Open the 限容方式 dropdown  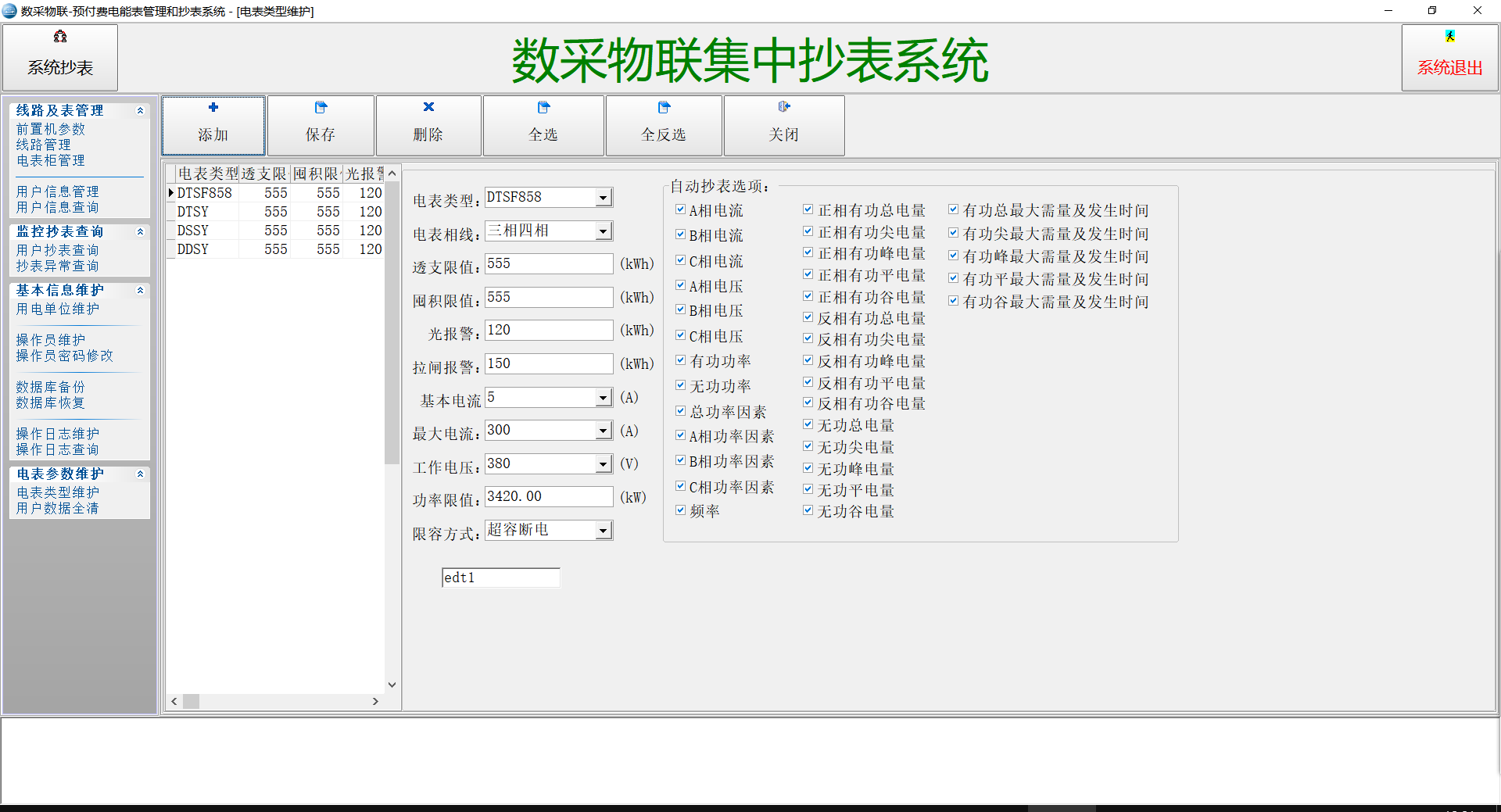603,531
